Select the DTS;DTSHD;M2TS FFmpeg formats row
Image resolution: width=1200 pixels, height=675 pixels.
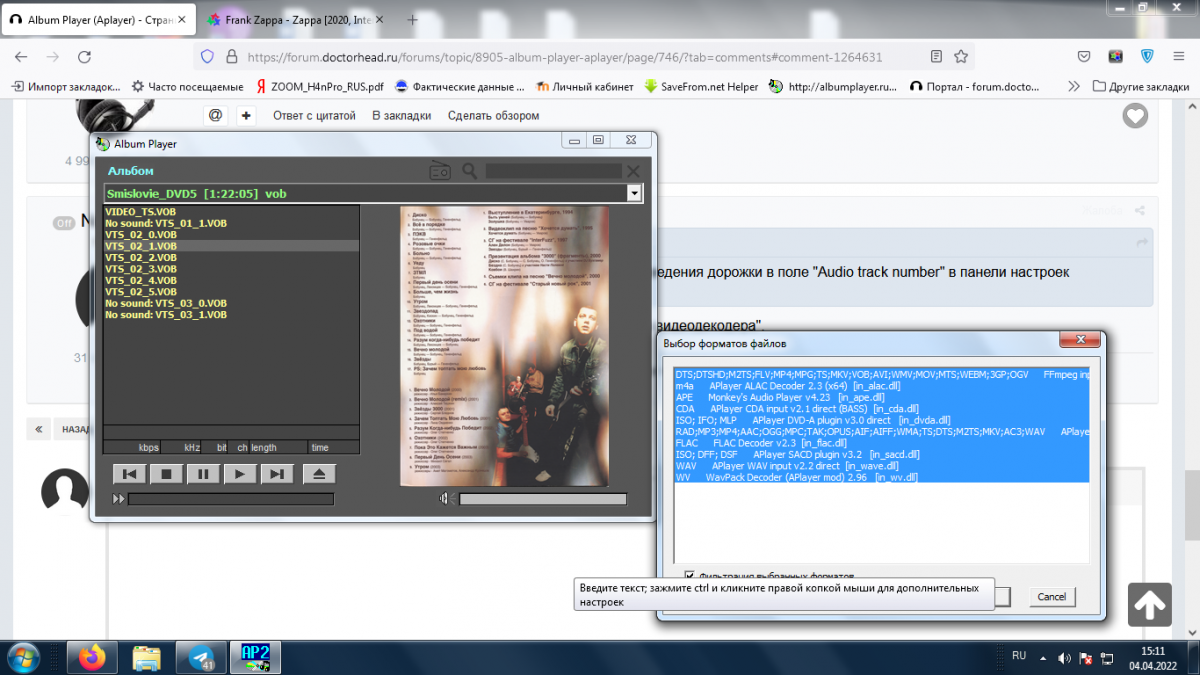[882, 374]
